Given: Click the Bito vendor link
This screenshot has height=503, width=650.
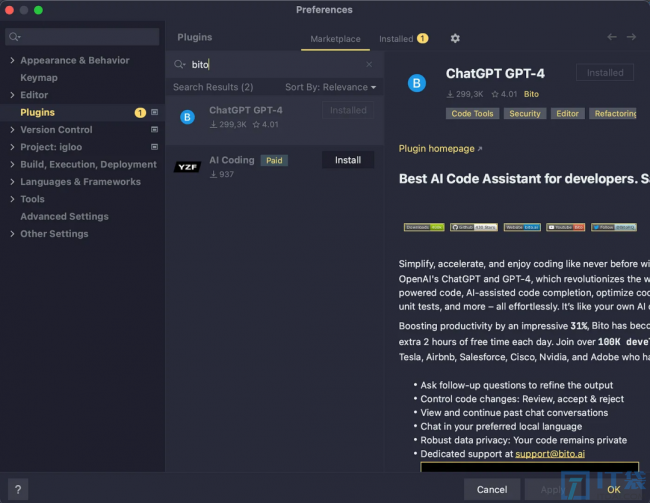Looking at the screenshot, I should (x=531, y=94).
